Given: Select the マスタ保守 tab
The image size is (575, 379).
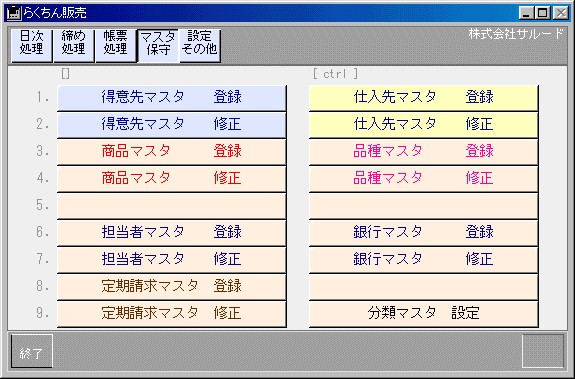Looking at the screenshot, I should 158,46.
